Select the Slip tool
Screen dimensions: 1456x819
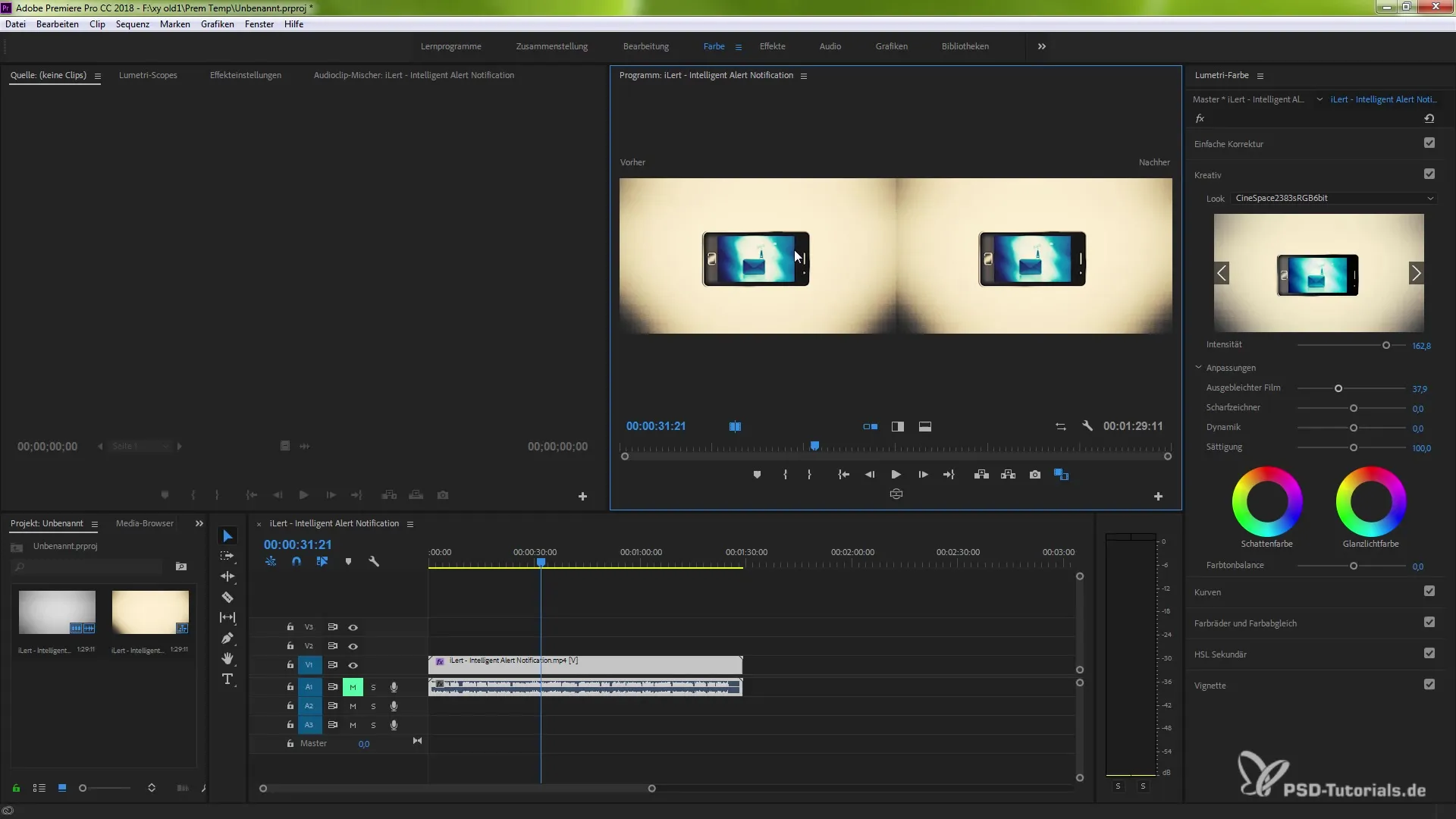tap(227, 617)
